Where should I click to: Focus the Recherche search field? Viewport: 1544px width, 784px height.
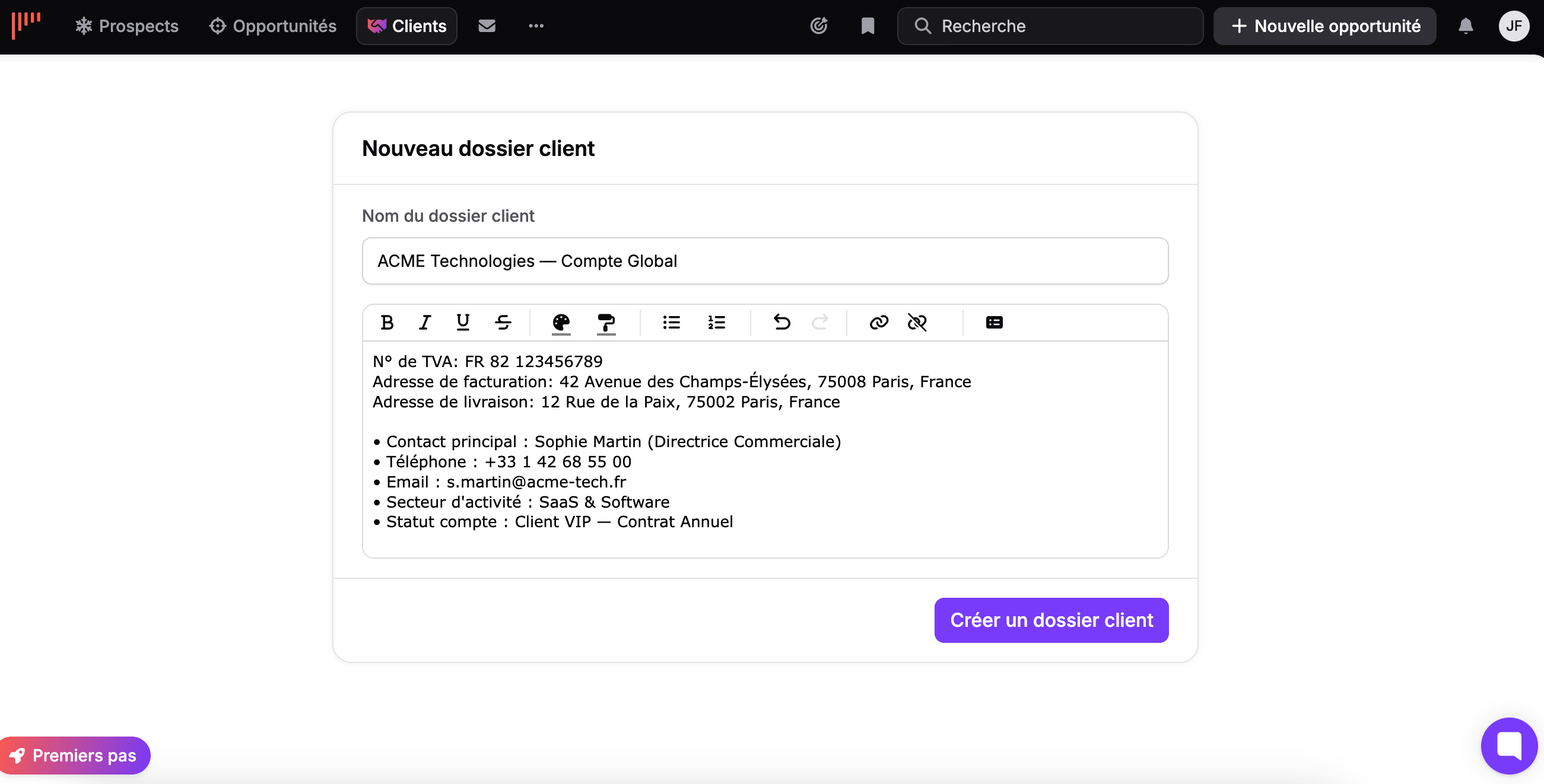pos(1050,26)
